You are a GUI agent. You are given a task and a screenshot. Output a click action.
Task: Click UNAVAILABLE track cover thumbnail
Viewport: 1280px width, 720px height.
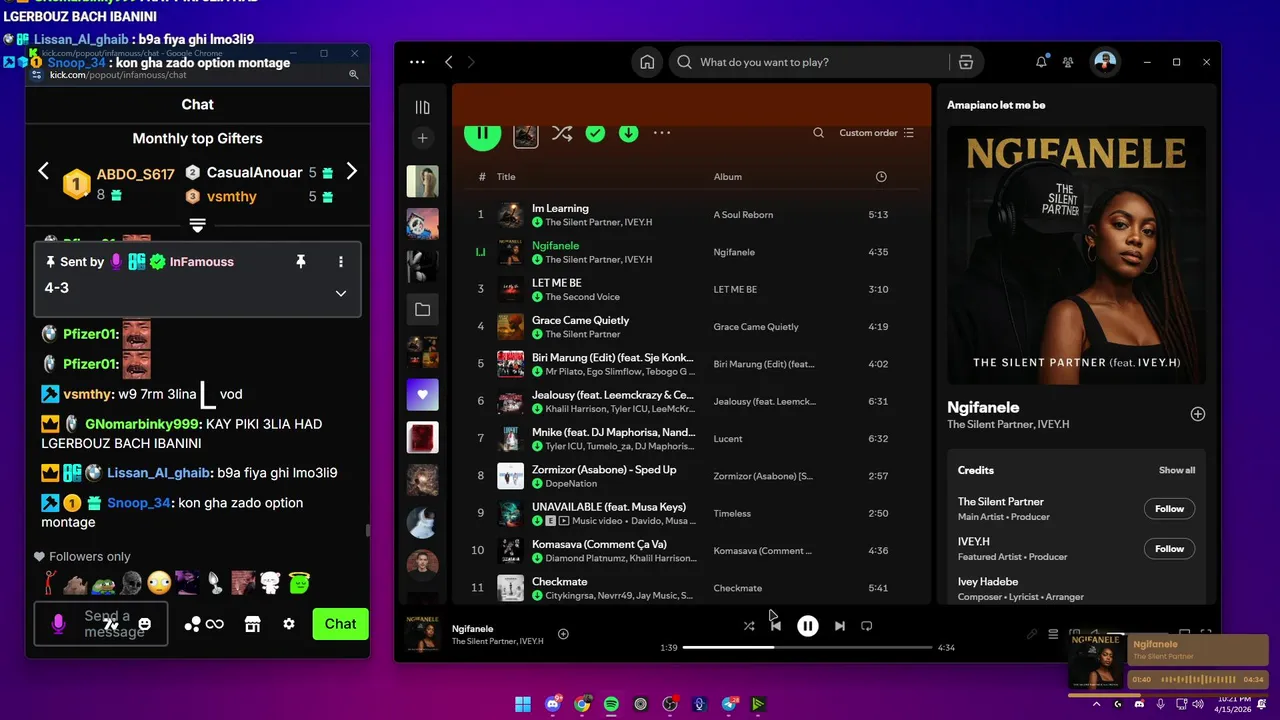pos(511,513)
